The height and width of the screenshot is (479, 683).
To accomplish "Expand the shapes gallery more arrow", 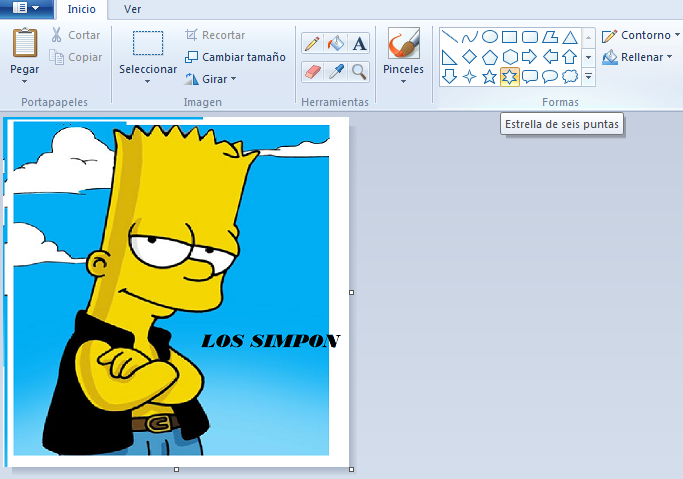I will (x=588, y=77).
